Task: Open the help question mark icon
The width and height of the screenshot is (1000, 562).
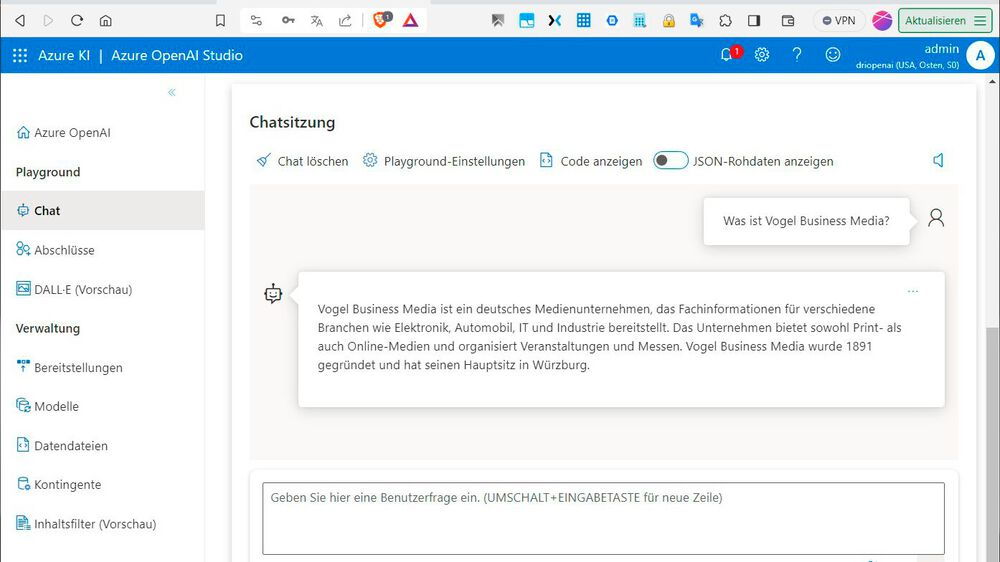Action: (x=797, y=55)
